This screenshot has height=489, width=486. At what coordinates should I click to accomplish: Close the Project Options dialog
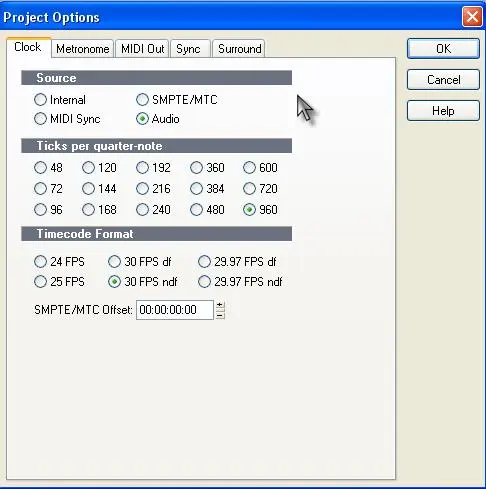[x=472, y=16]
